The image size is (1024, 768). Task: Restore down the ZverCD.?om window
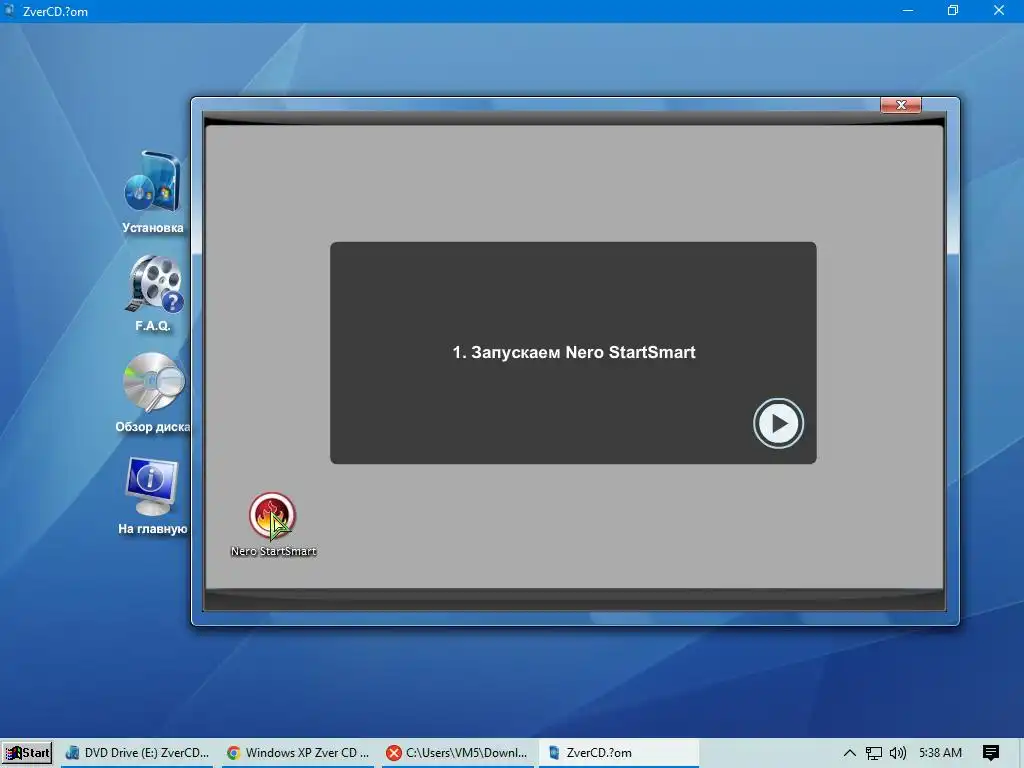click(x=953, y=10)
